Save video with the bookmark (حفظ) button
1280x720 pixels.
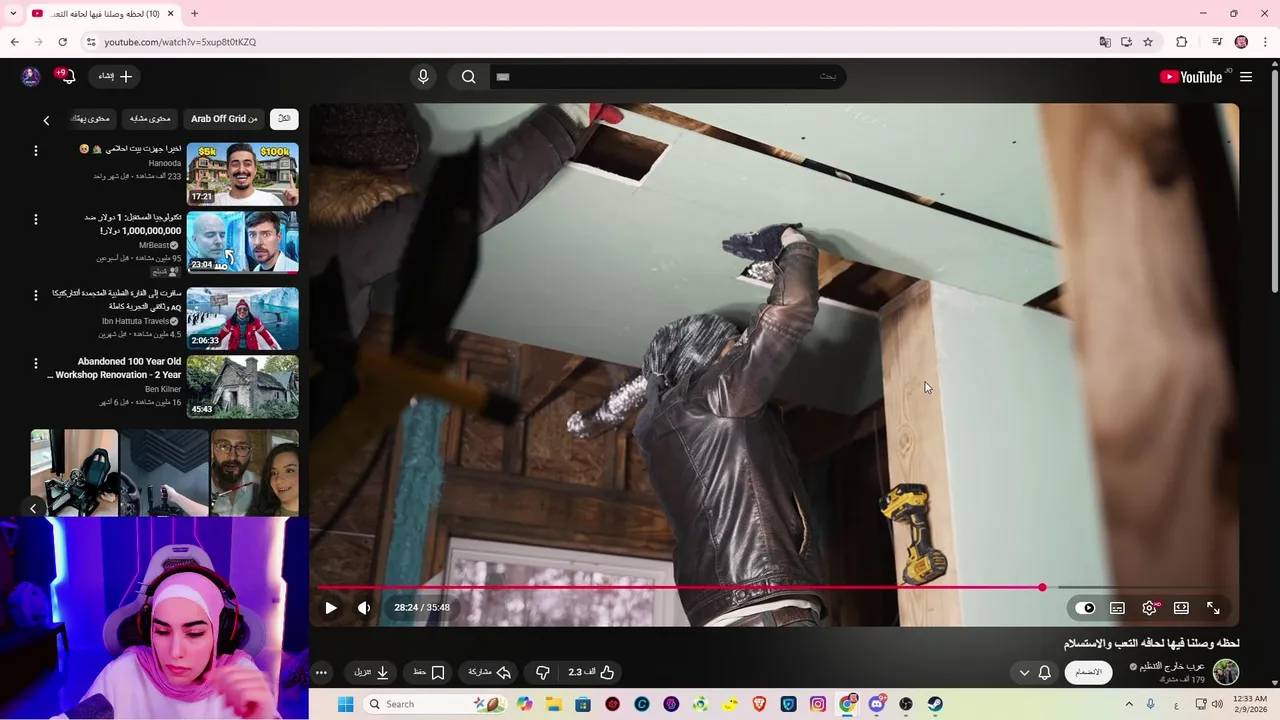pyautogui.click(x=429, y=673)
